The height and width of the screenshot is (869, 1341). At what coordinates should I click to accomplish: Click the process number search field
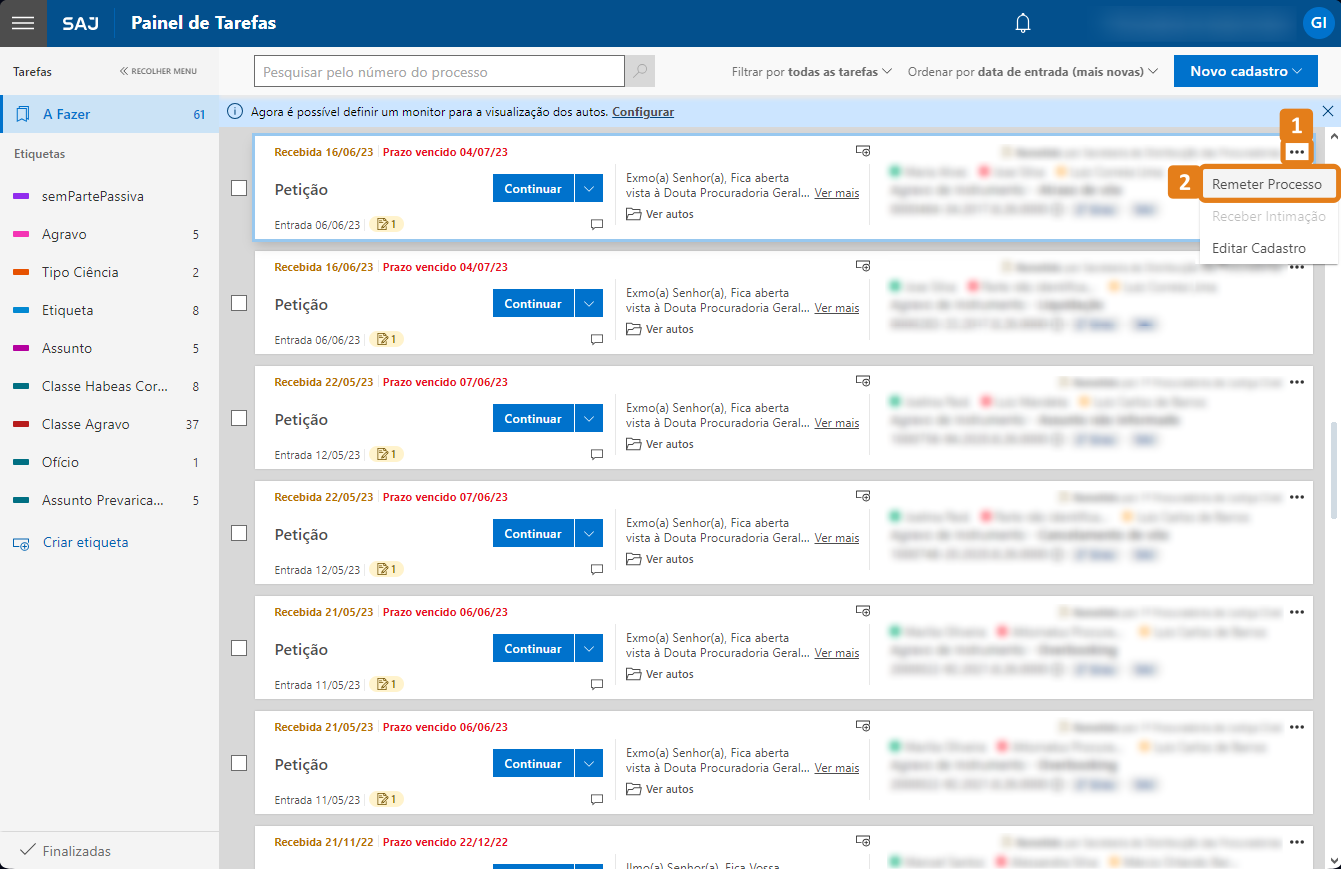[440, 72]
